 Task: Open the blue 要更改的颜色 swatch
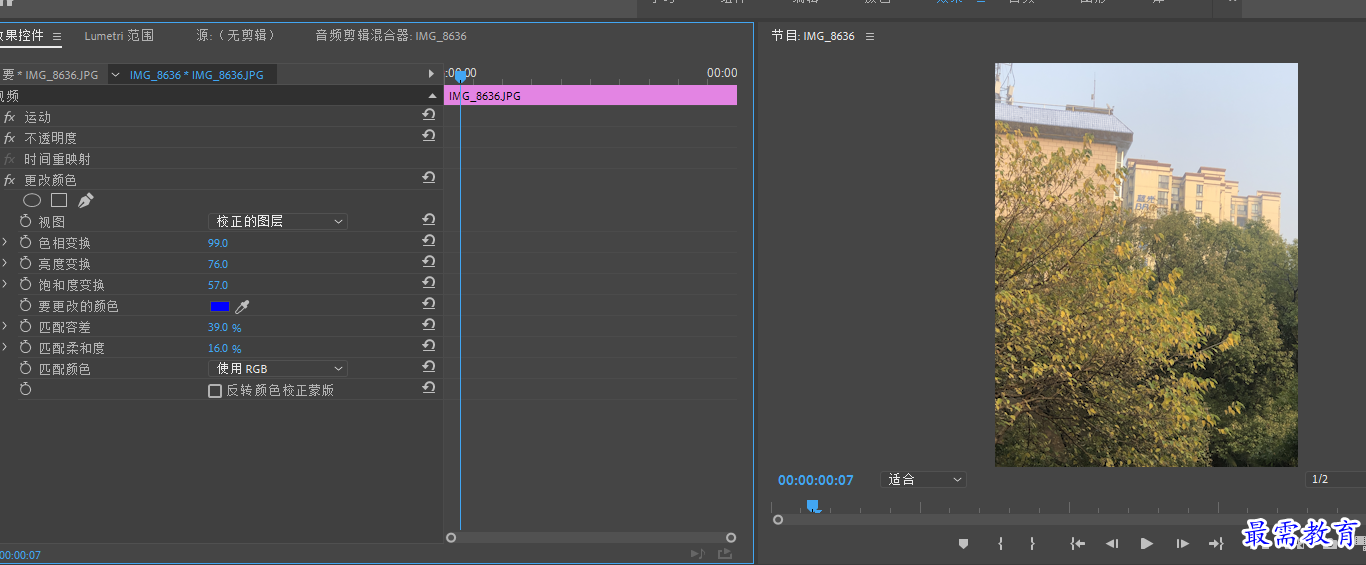[x=220, y=306]
